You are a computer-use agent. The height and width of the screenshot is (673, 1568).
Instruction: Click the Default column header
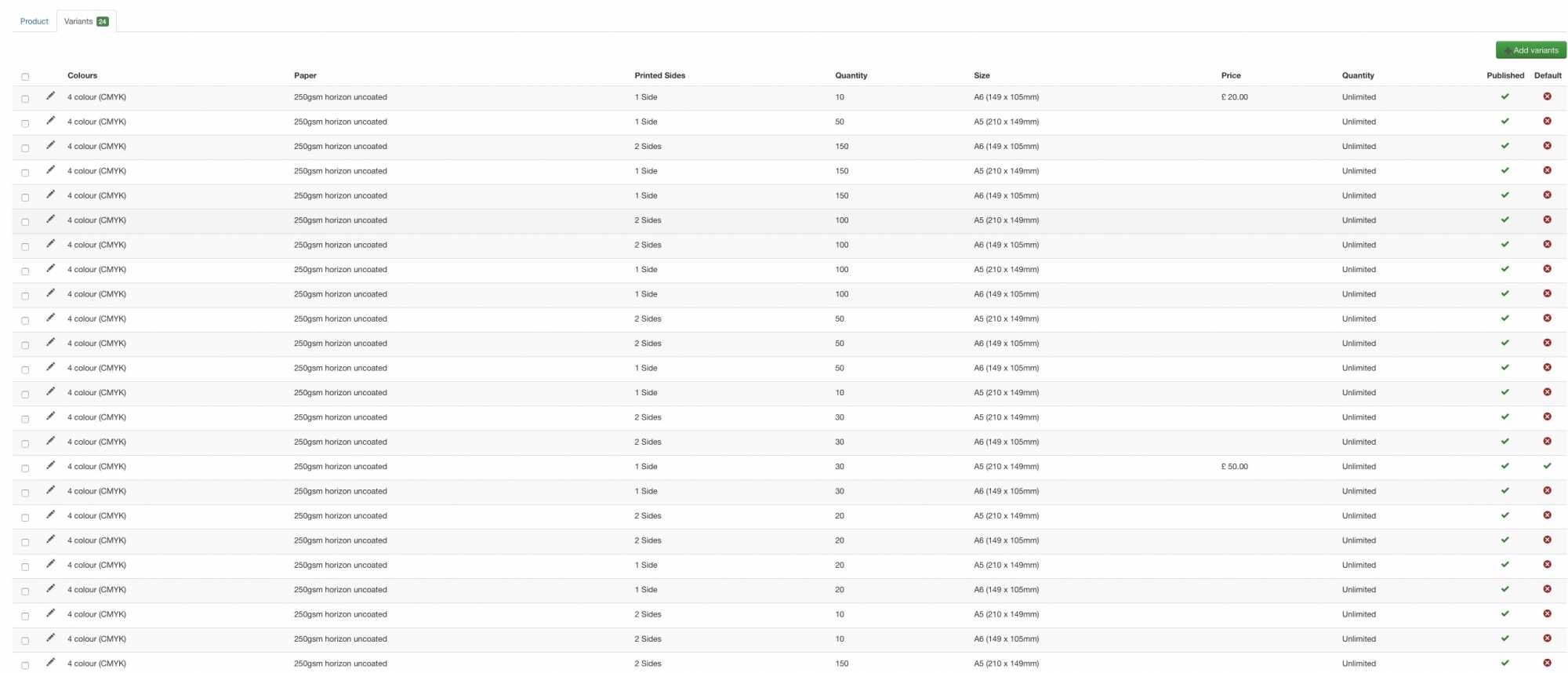(x=1548, y=75)
